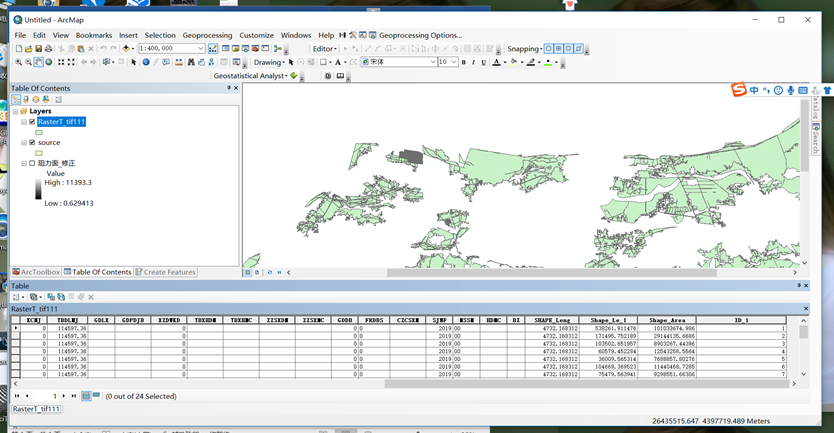The height and width of the screenshot is (433, 834).
Task: Open the Bookmarks menu
Action: point(94,35)
